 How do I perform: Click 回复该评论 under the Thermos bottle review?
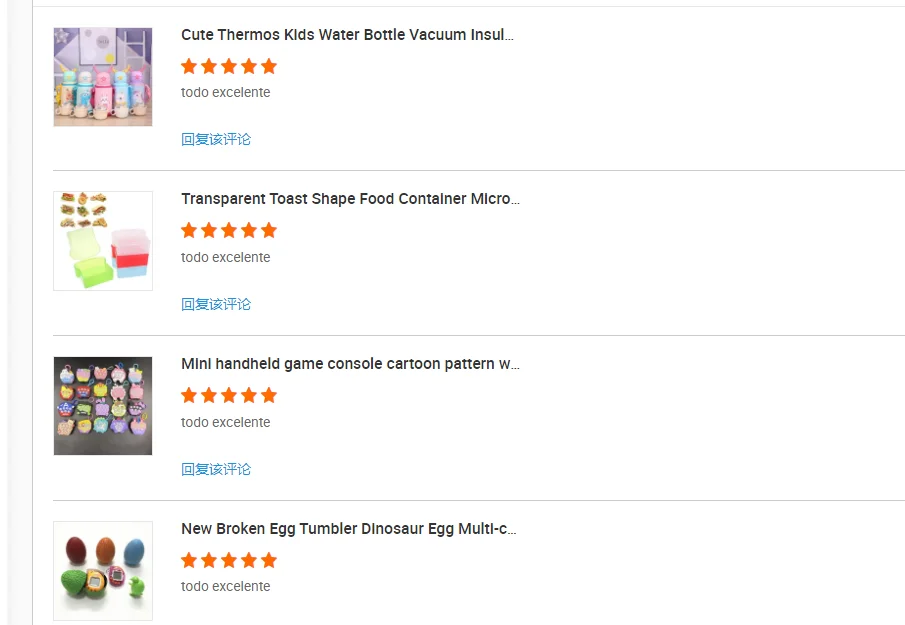[216, 139]
